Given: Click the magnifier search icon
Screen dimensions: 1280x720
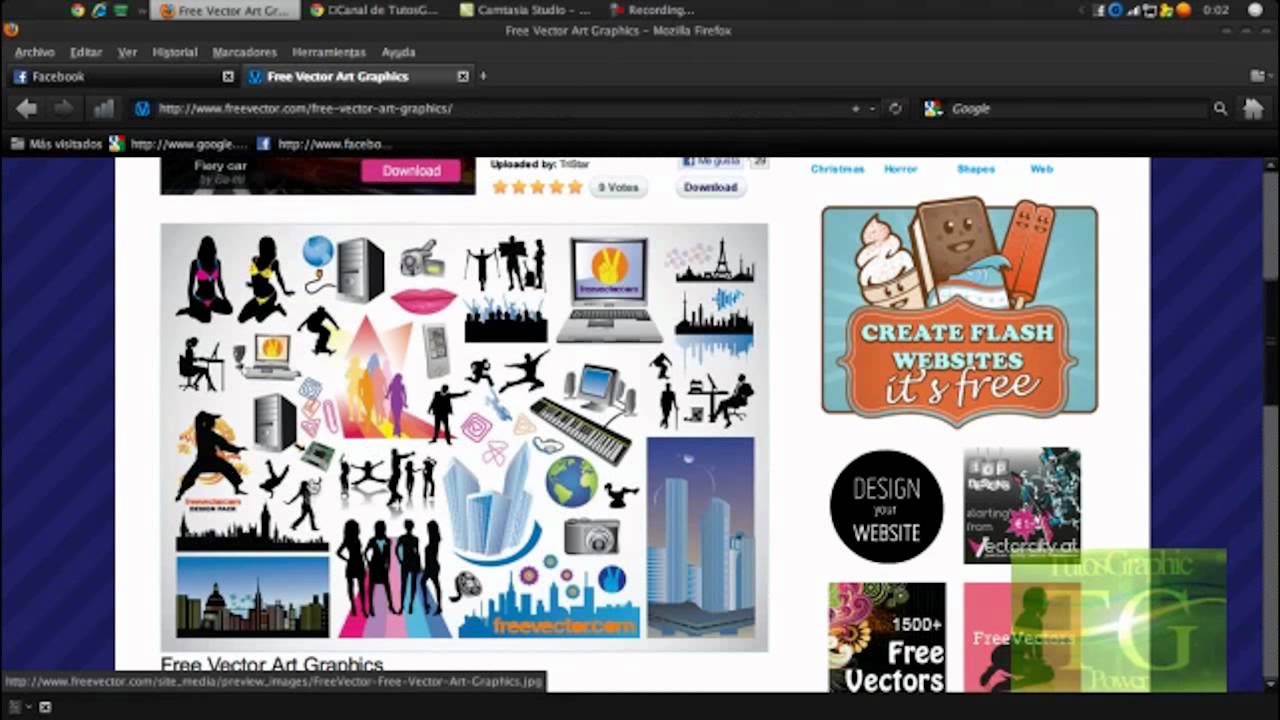Looking at the screenshot, I should coord(1220,109).
